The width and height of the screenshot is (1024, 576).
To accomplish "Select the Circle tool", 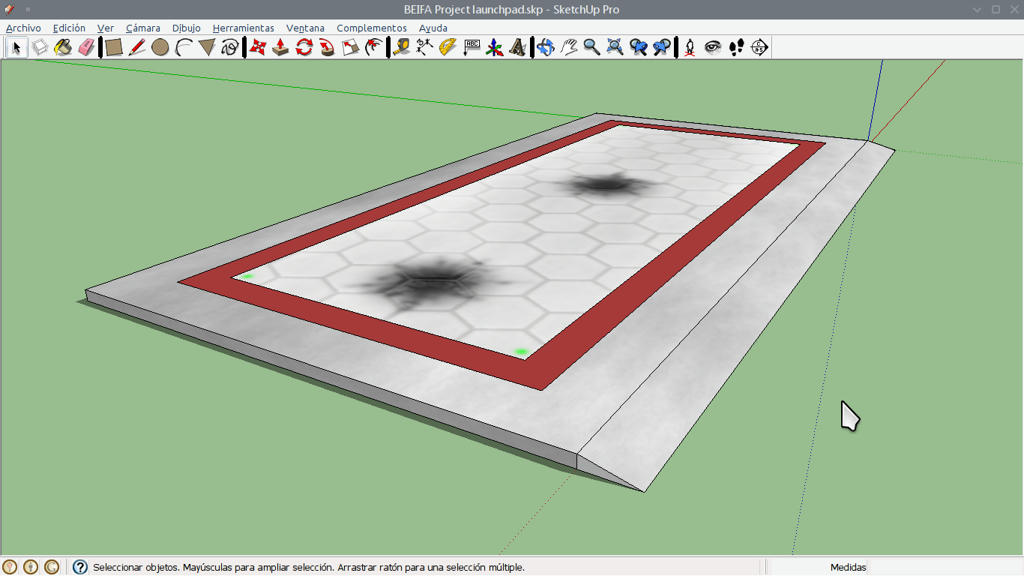I will 160,47.
